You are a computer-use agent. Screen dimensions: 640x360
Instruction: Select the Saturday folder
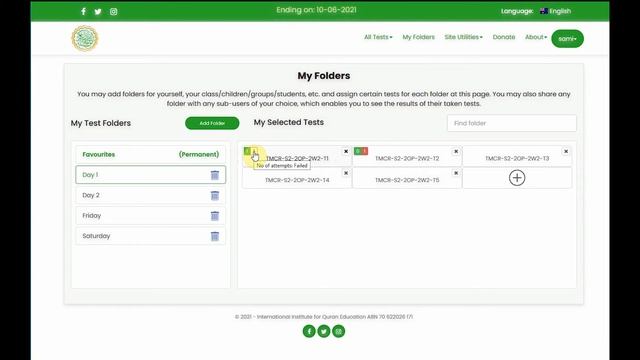coord(151,236)
